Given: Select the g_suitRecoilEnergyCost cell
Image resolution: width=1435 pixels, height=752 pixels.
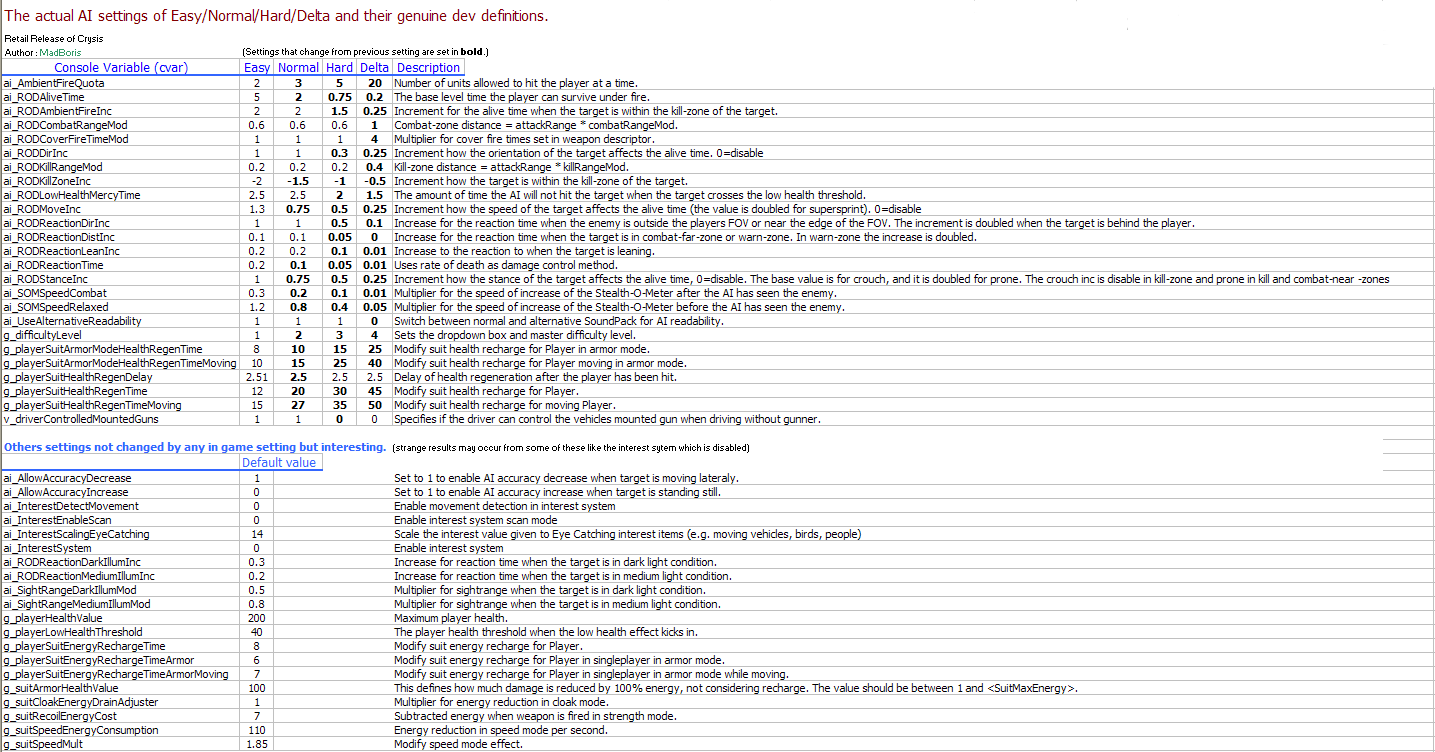Looking at the screenshot, I should pyautogui.click(x=121, y=716).
